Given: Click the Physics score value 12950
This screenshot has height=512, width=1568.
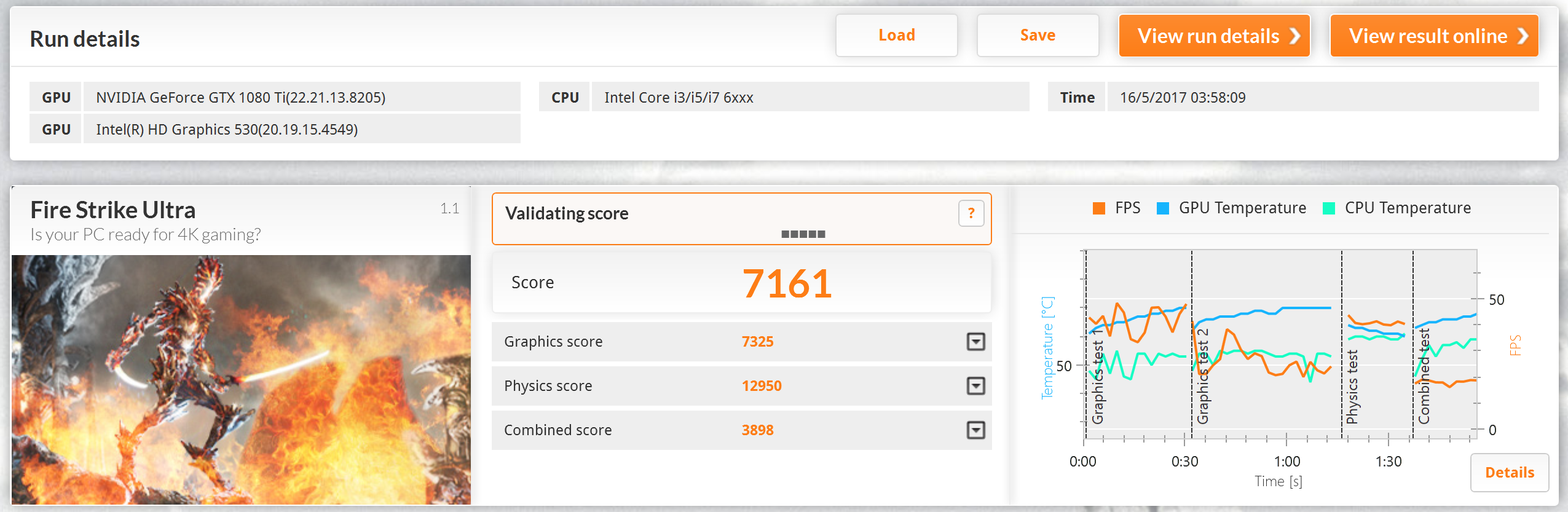Looking at the screenshot, I should pyautogui.click(x=762, y=386).
